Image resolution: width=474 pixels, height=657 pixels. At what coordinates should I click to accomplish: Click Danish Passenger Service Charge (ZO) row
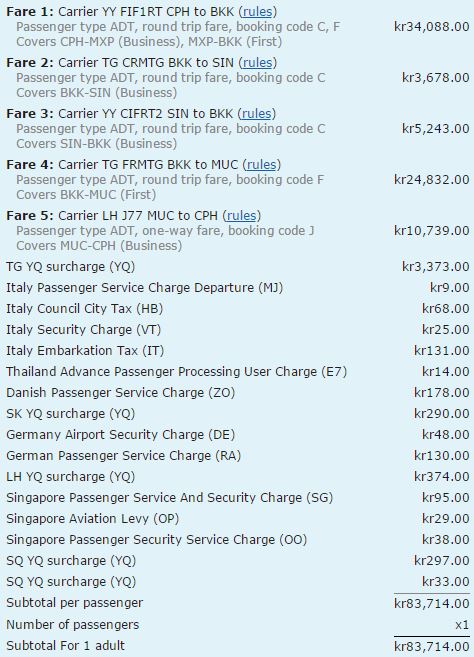[x=238, y=393]
